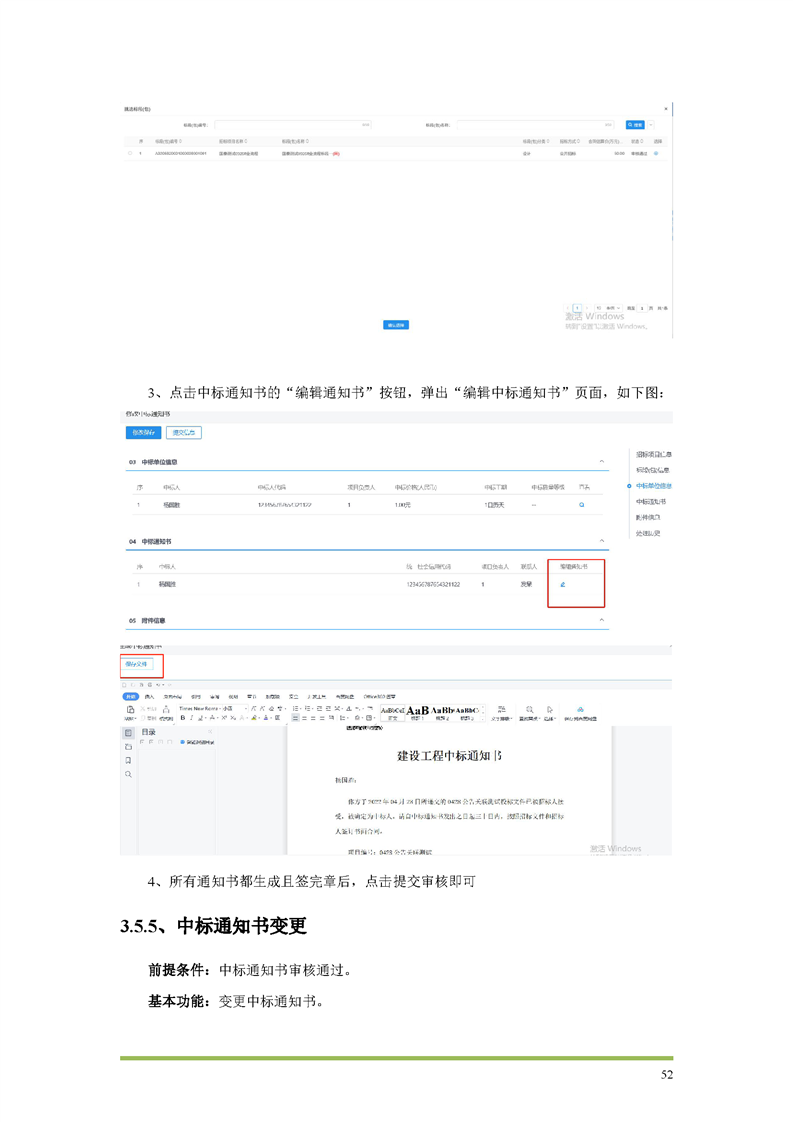793x1122 pixels.
Task: Click the 标段(包)编号 search input field
Action: tap(292, 125)
